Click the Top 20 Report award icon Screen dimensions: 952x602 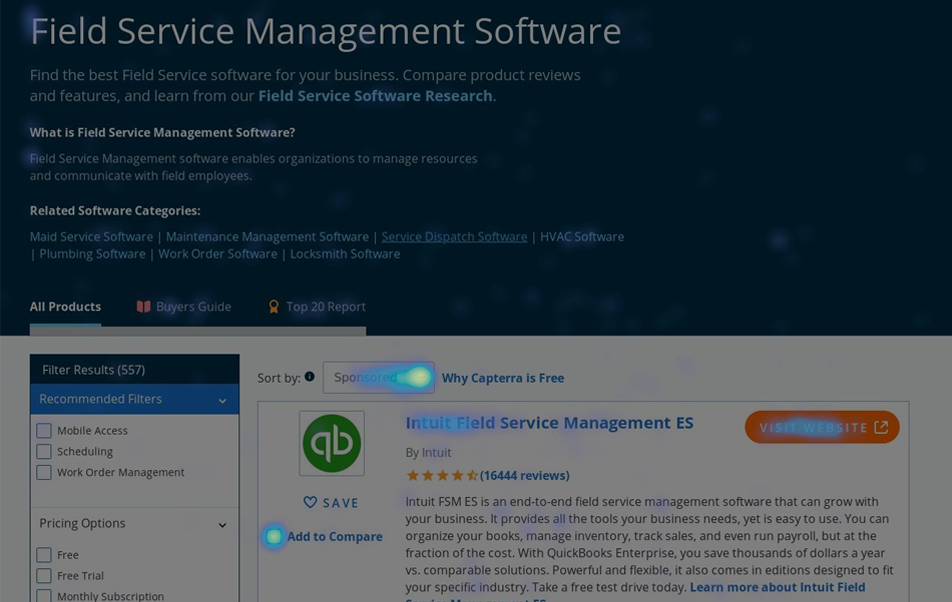click(274, 306)
